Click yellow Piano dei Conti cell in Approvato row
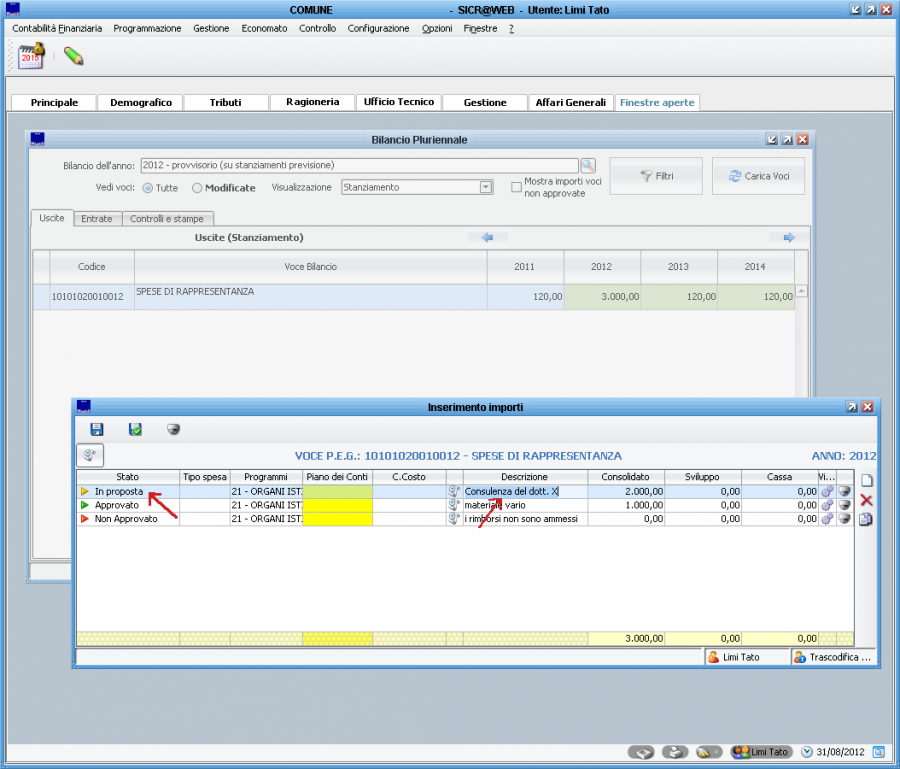The image size is (900, 769). pyautogui.click(x=337, y=505)
